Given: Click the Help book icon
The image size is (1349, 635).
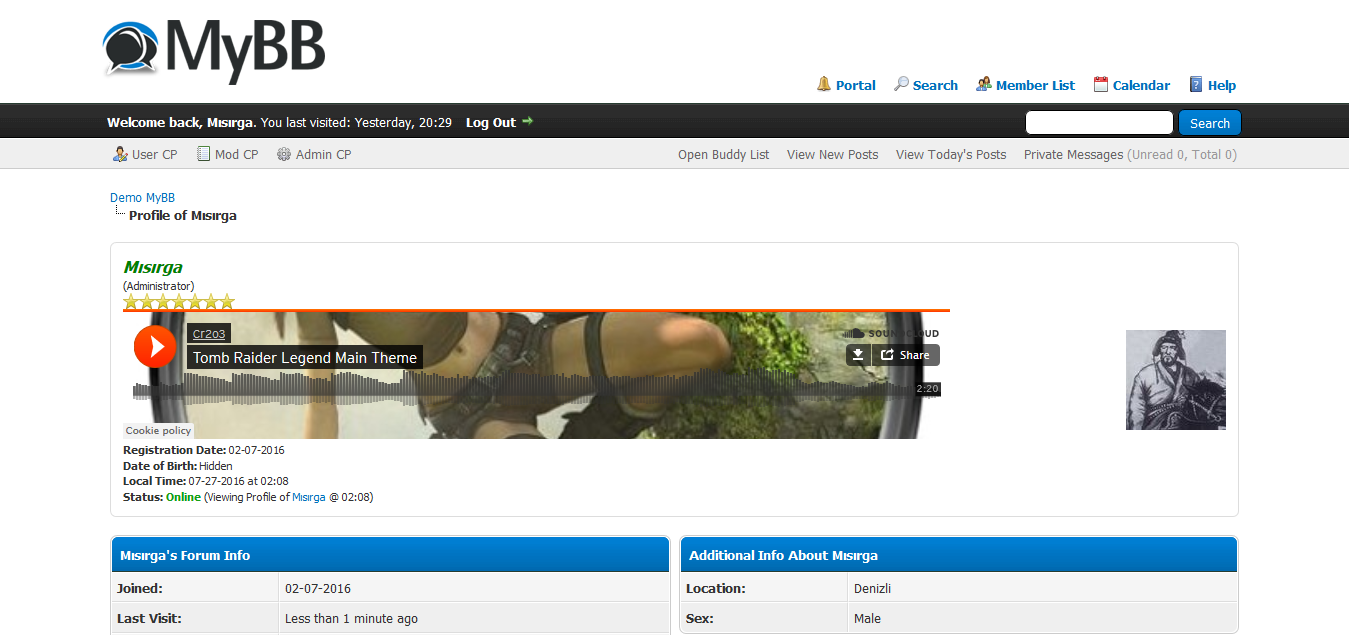Looking at the screenshot, I should pyautogui.click(x=1196, y=85).
